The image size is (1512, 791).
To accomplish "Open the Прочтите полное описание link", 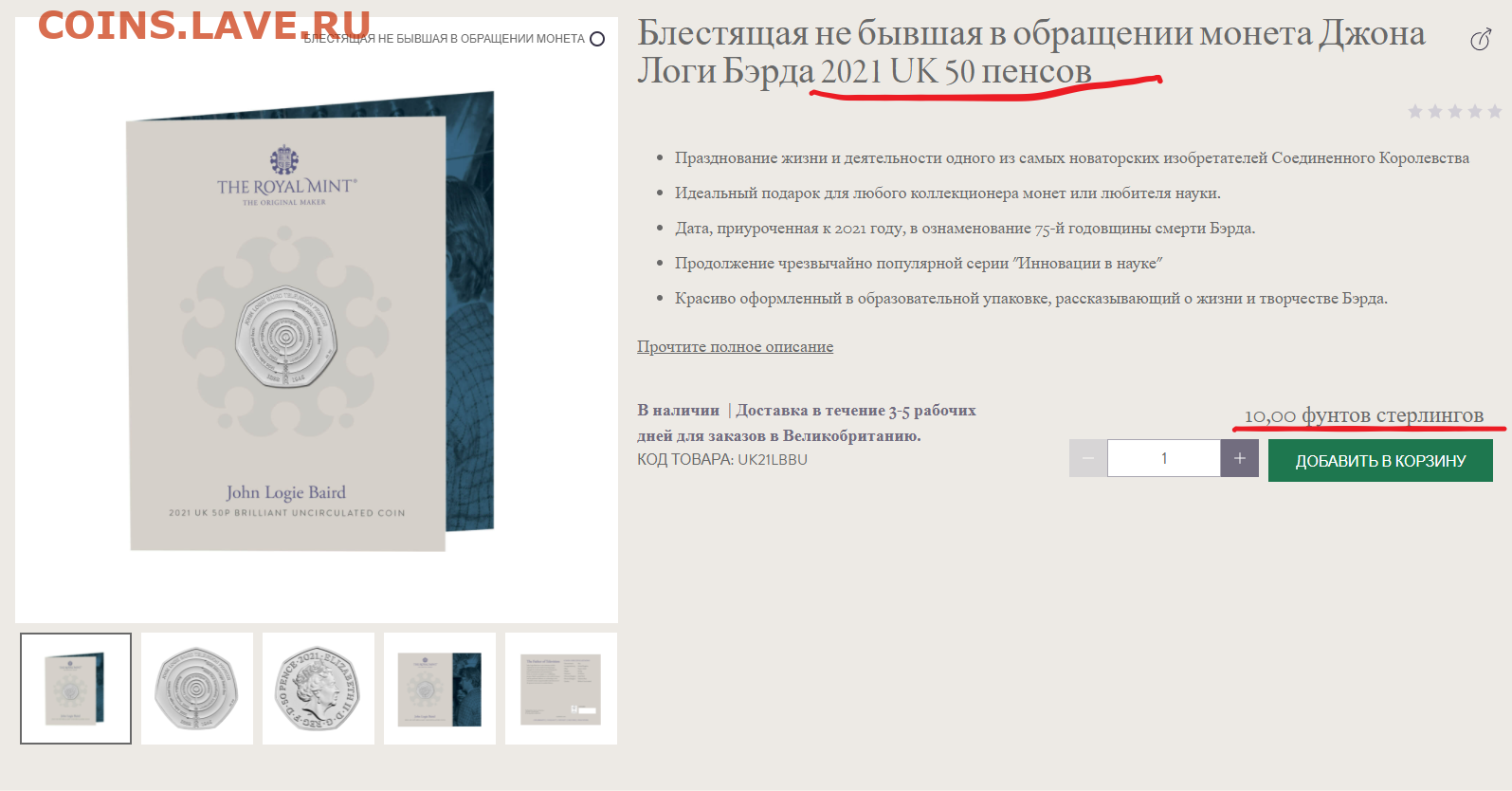I will (x=735, y=346).
